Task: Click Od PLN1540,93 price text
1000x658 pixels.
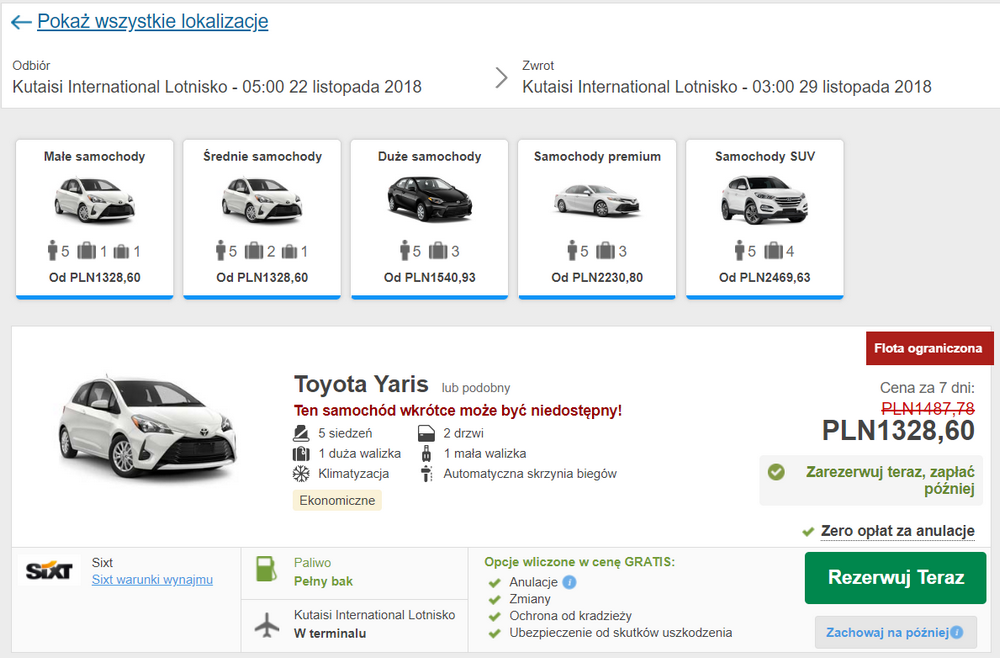Action: (430, 277)
